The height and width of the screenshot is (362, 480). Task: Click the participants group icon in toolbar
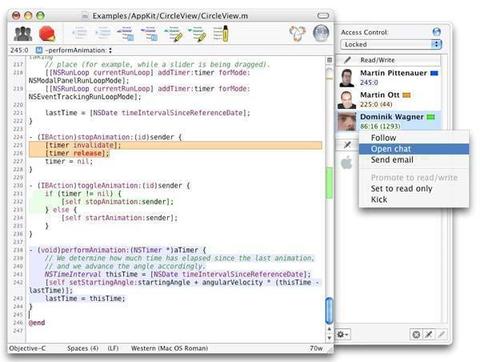click(x=23, y=34)
